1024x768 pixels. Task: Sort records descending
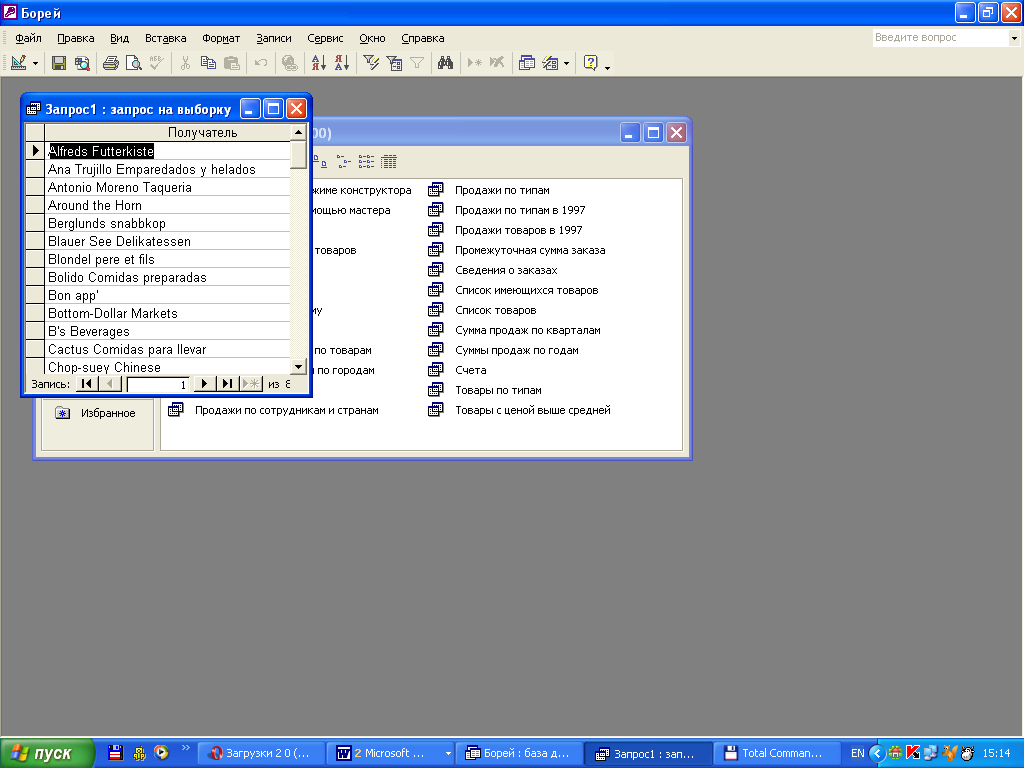342,63
